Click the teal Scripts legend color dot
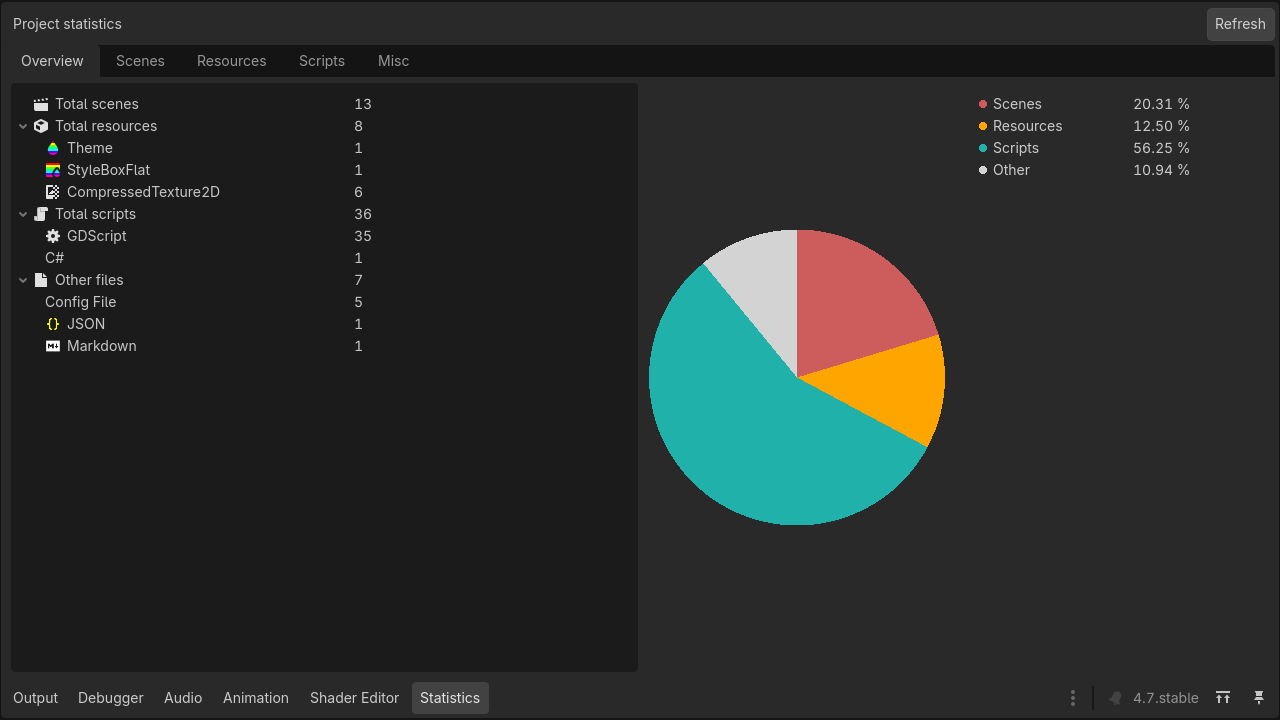 (983, 148)
